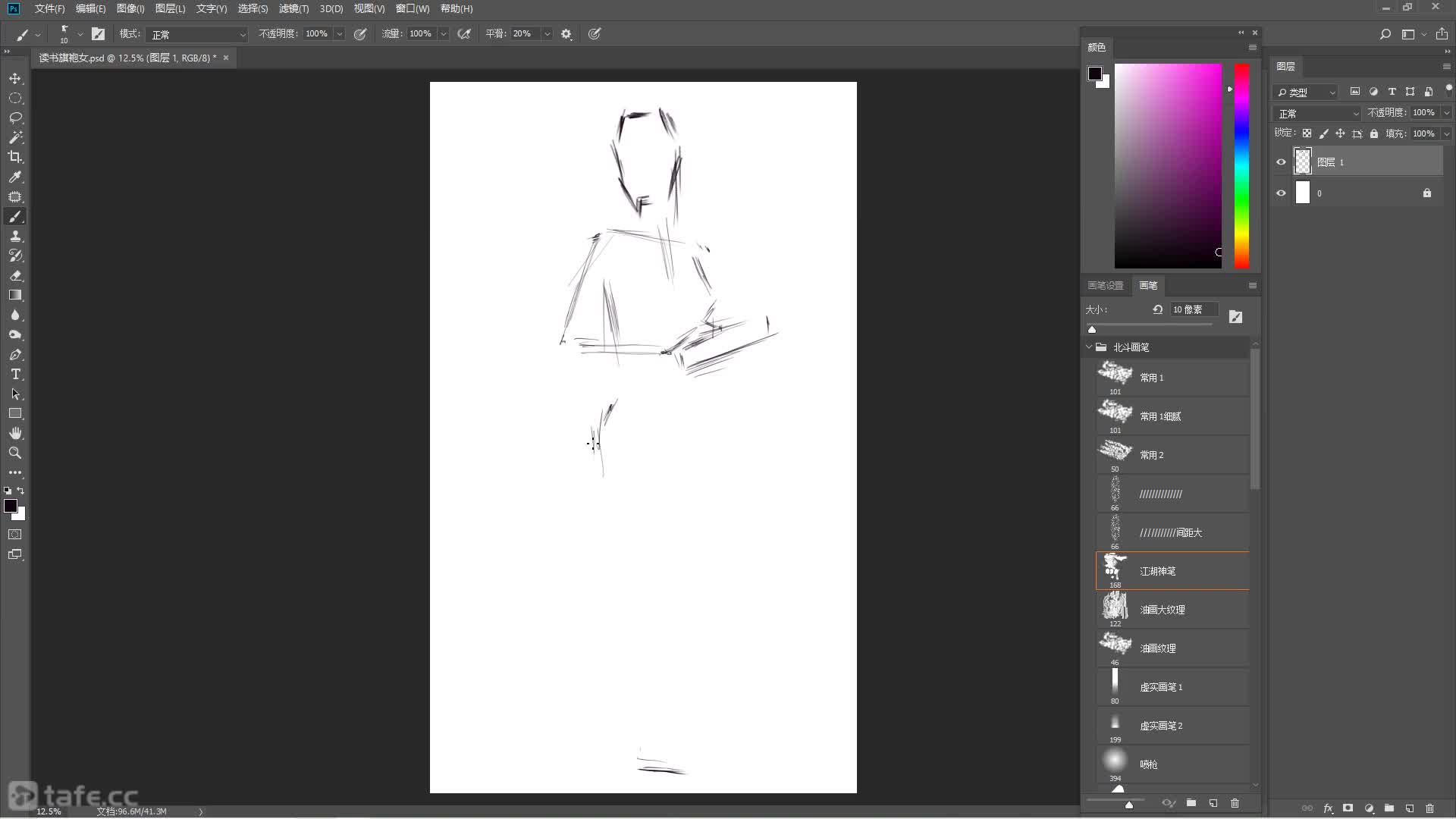This screenshot has width=1456, height=819.
Task: Select the Pen tool
Action: click(x=15, y=355)
